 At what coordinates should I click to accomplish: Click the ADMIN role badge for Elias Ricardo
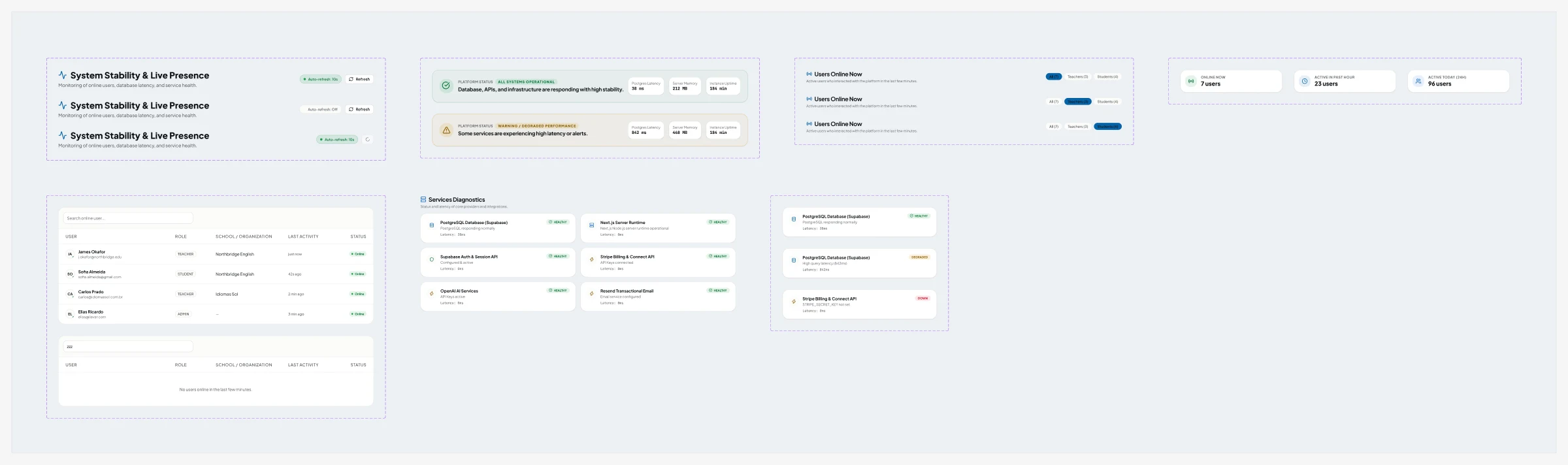(184, 314)
